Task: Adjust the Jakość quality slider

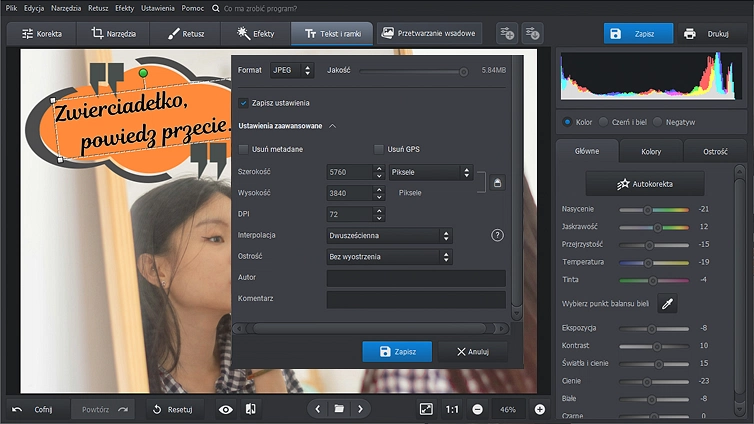Action: point(463,72)
